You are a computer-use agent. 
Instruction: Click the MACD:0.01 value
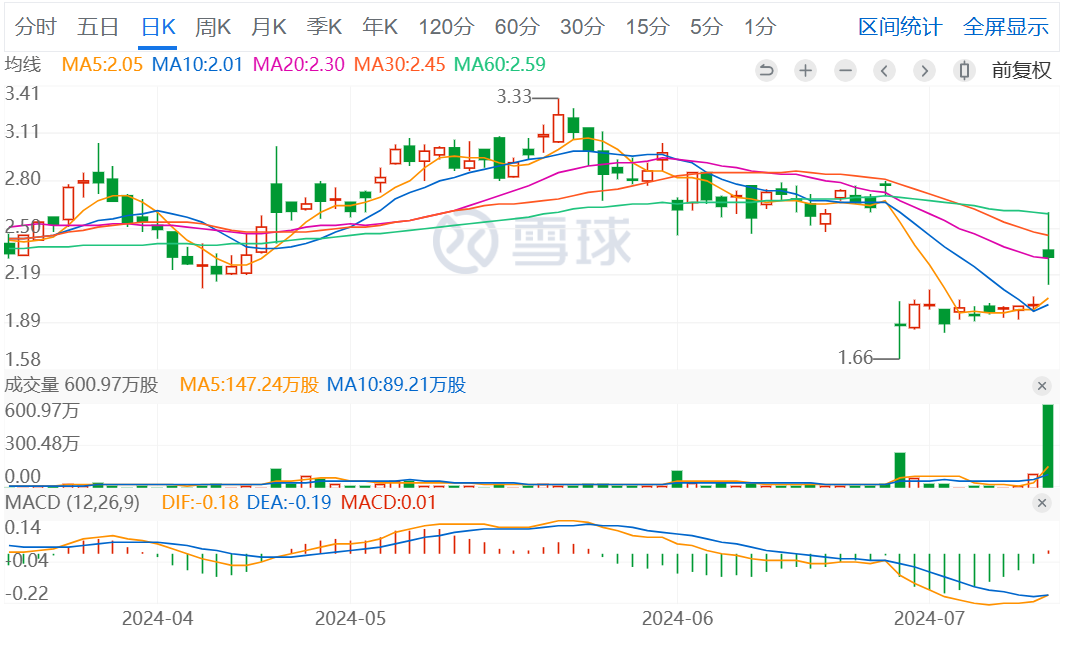point(388,503)
